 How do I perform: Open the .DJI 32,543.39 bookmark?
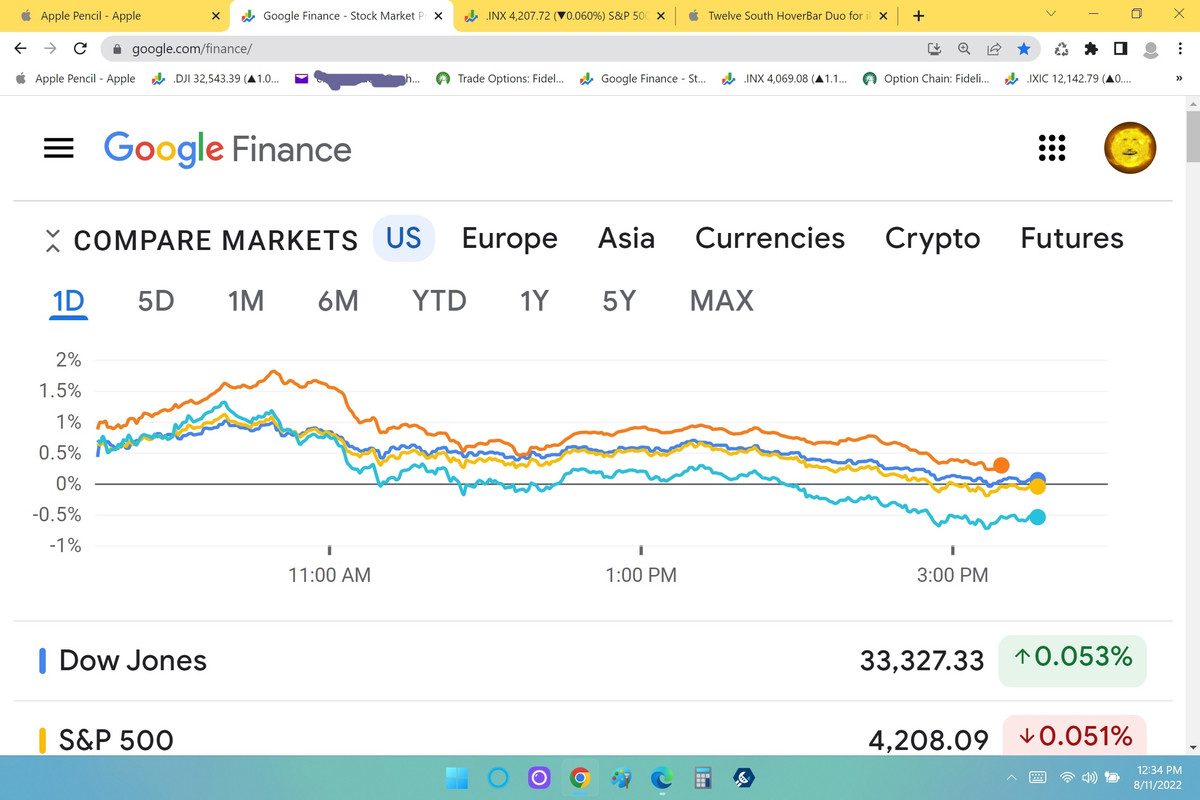click(x=216, y=78)
